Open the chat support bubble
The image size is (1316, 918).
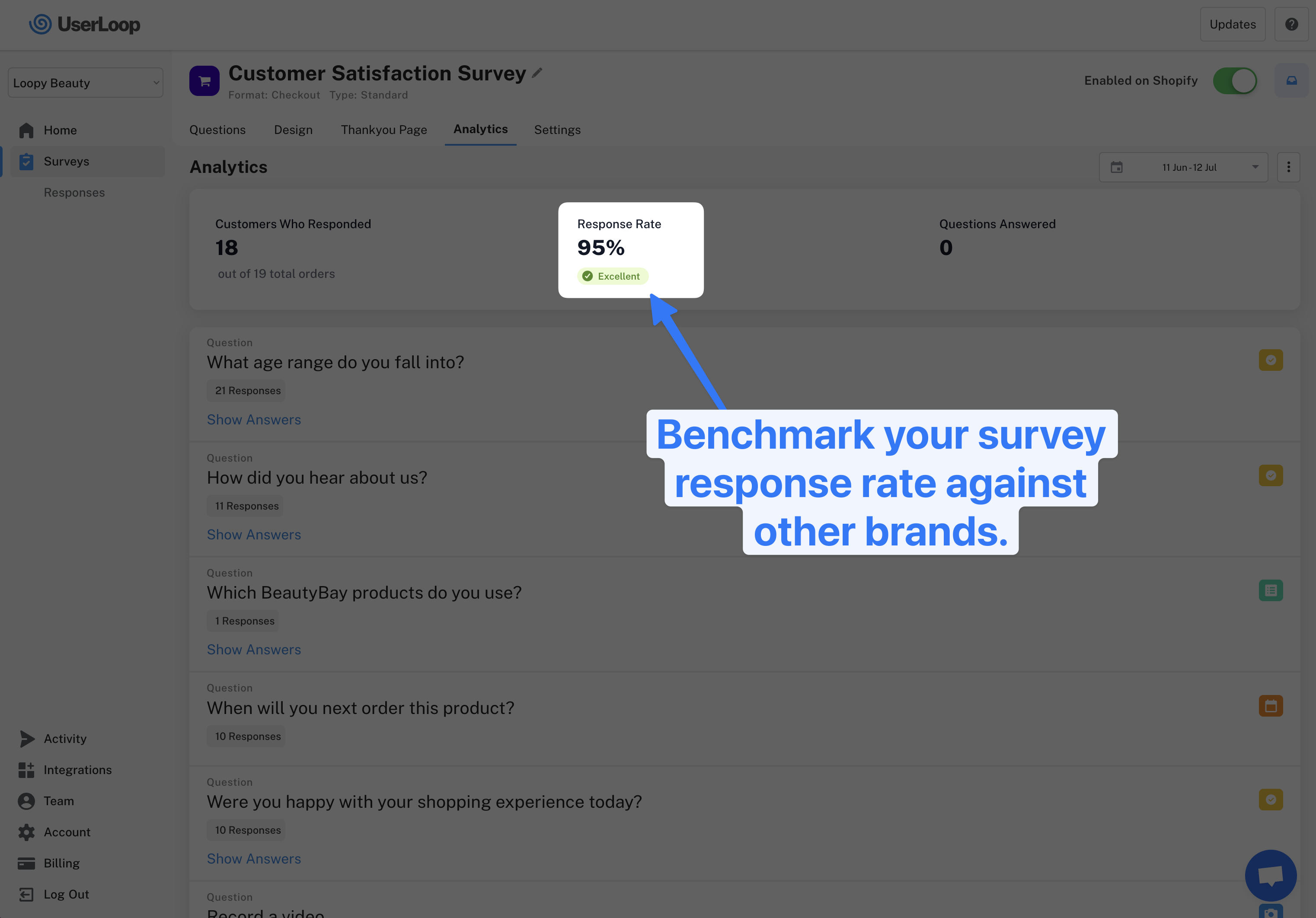click(x=1271, y=876)
